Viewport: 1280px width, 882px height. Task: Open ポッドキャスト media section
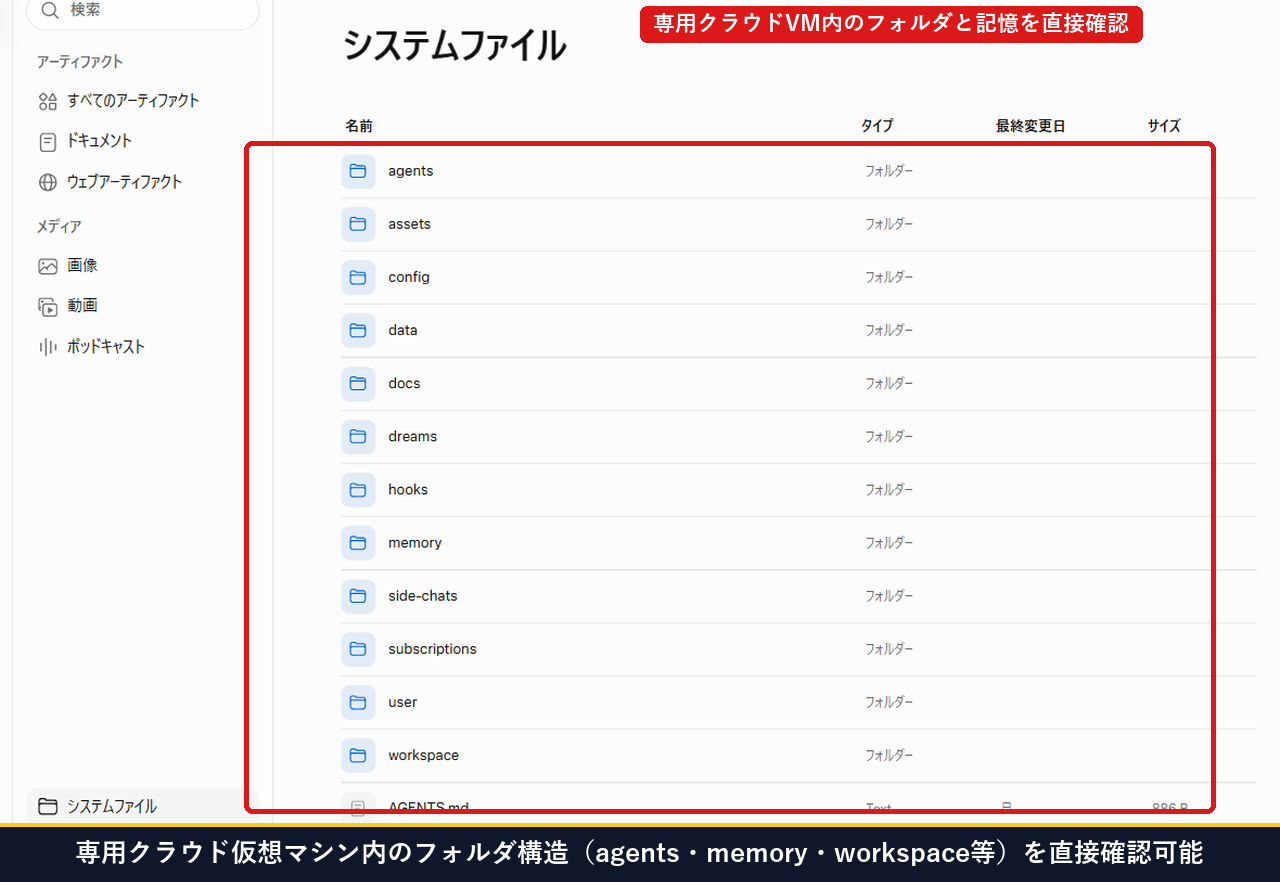pos(107,347)
